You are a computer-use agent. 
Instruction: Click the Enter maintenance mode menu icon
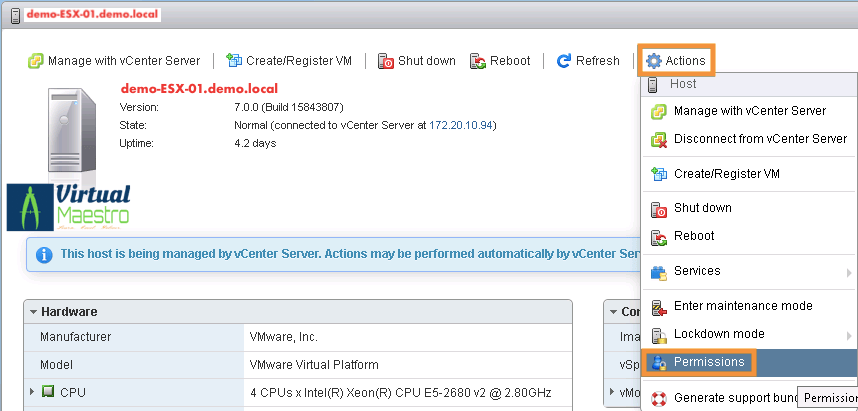point(659,306)
